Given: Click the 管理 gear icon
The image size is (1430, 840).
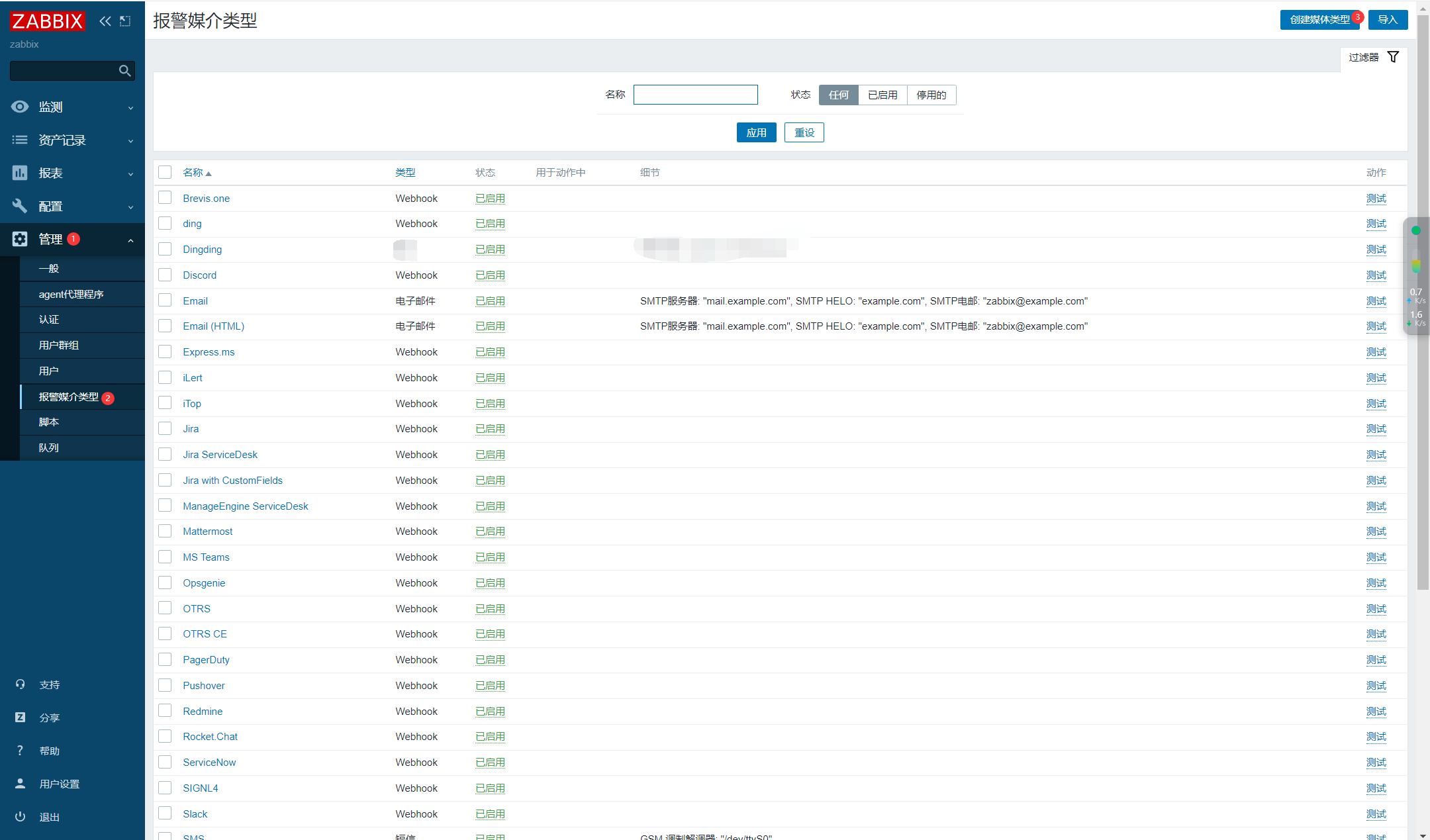Looking at the screenshot, I should click(x=20, y=239).
